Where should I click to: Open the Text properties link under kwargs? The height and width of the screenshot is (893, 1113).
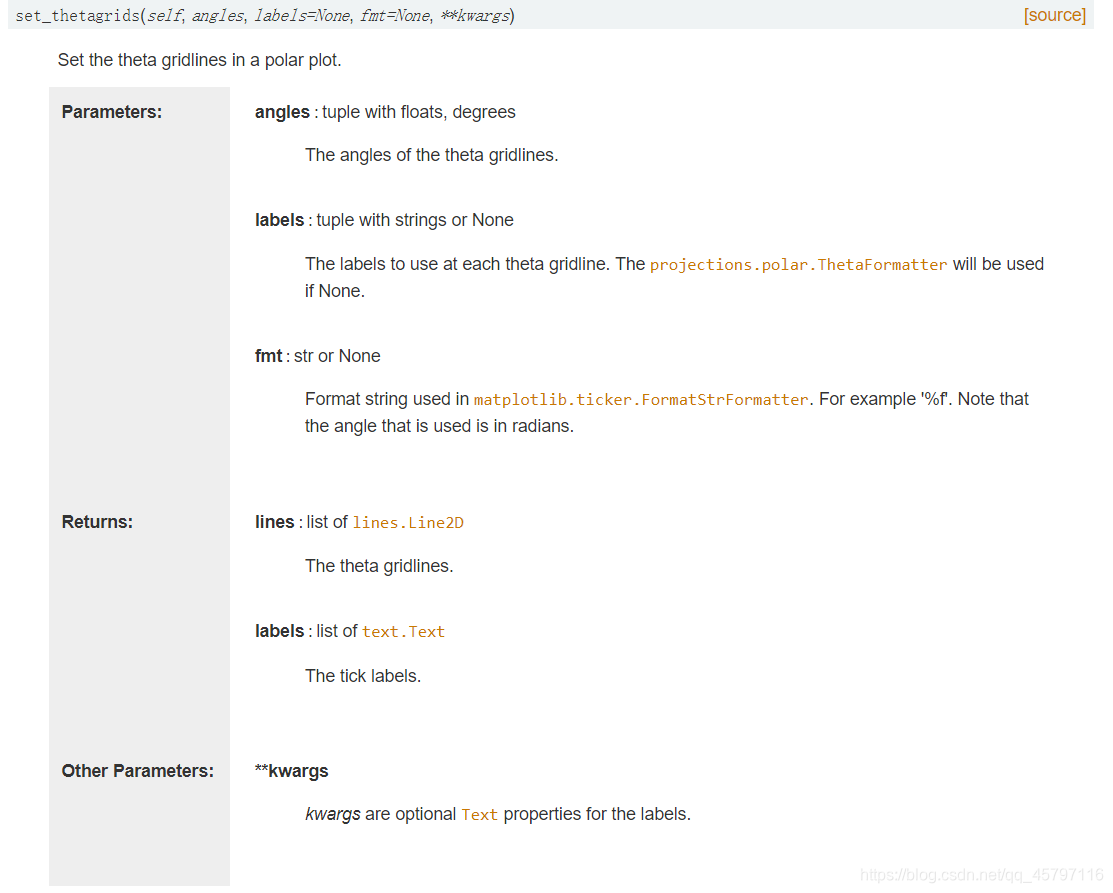[x=480, y=815]
